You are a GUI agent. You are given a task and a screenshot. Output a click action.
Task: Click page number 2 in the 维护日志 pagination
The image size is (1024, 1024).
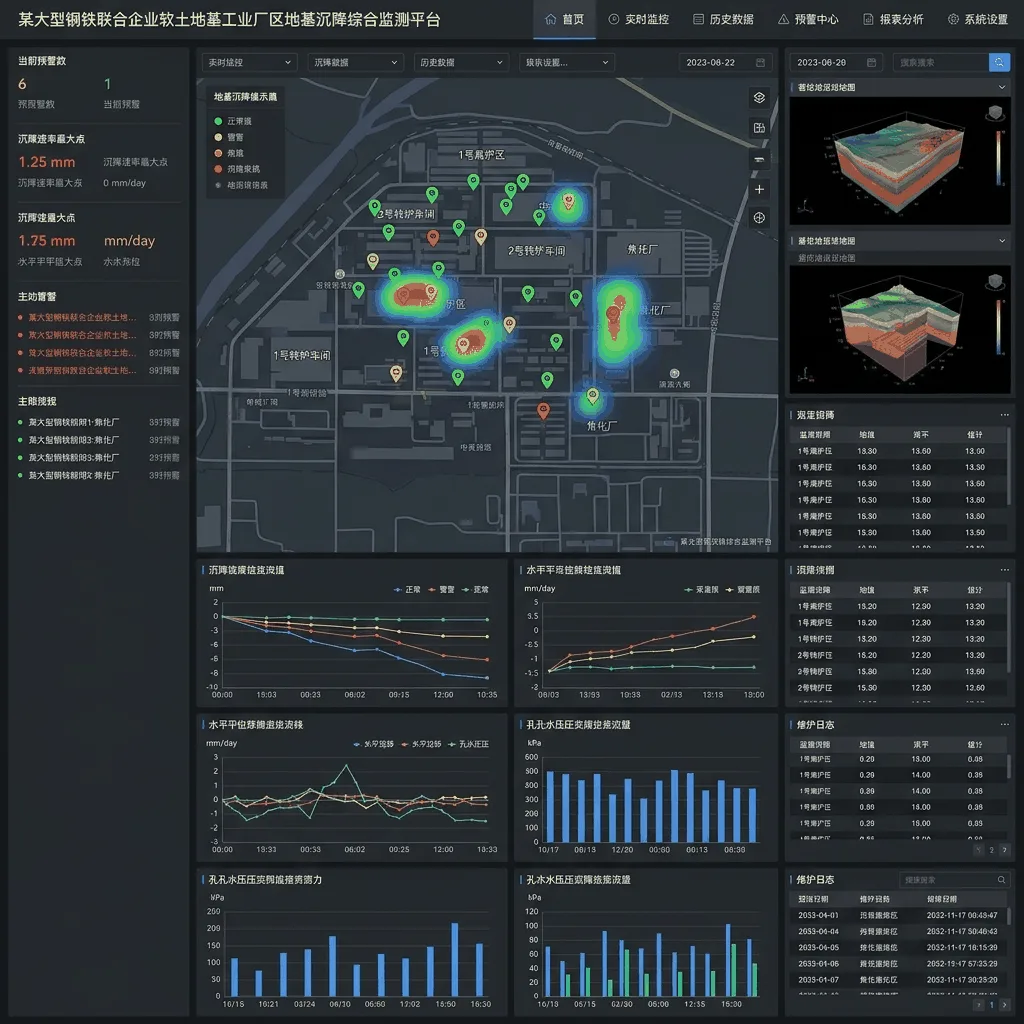pyautogui.click(x=991, y=850)
